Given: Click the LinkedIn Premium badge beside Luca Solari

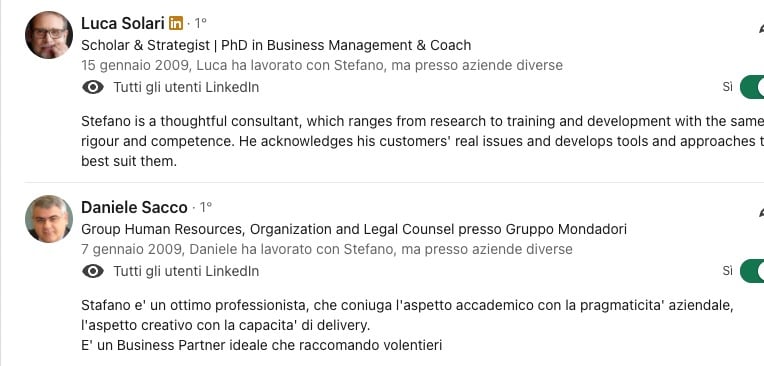Looking at the screenshot, I should point(176,23).
